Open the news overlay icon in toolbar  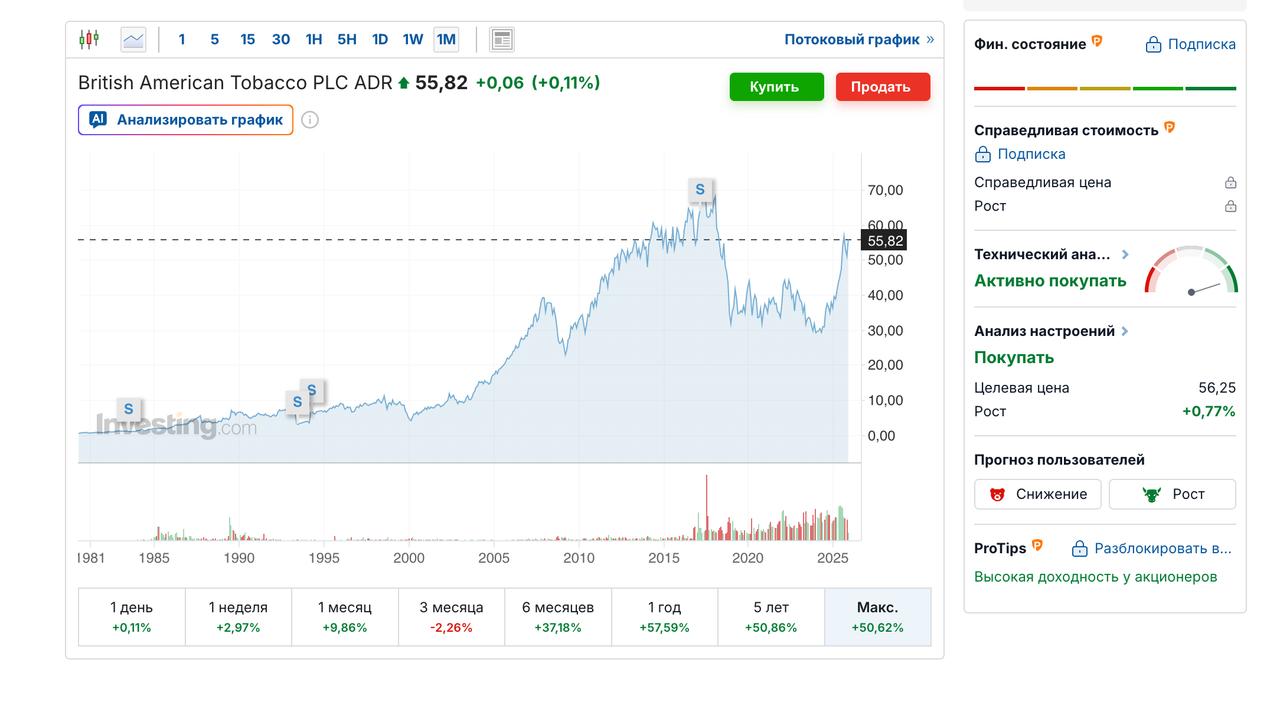502,40
